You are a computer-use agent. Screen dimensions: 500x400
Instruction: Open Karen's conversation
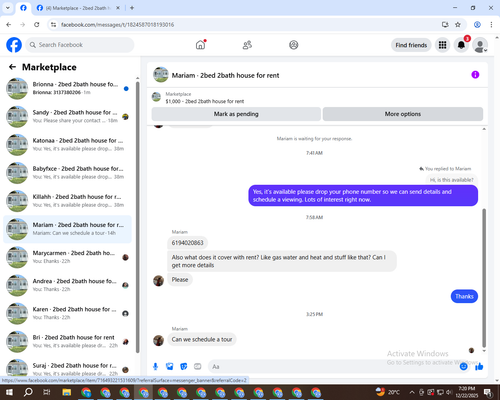click(x=67, y=313)
